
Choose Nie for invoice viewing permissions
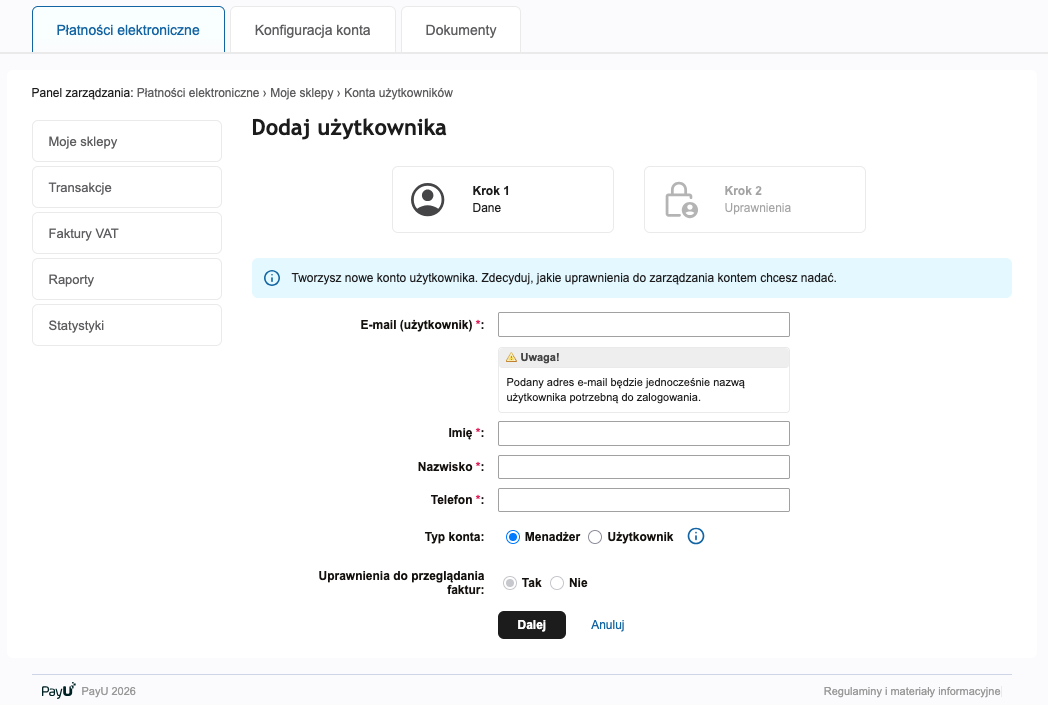557,582
